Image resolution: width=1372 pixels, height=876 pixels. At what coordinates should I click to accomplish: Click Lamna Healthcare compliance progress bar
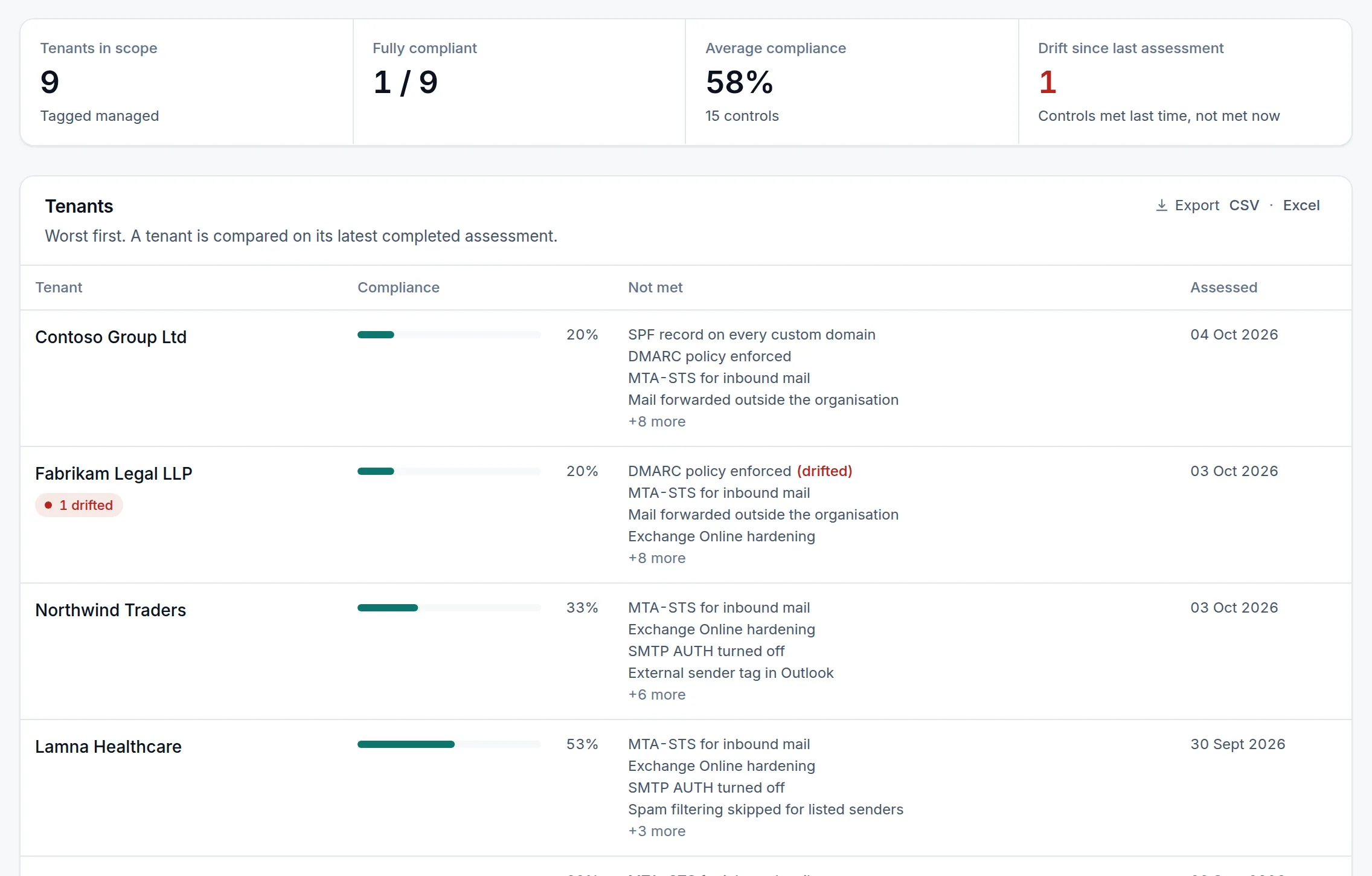(x=449, y=744)
